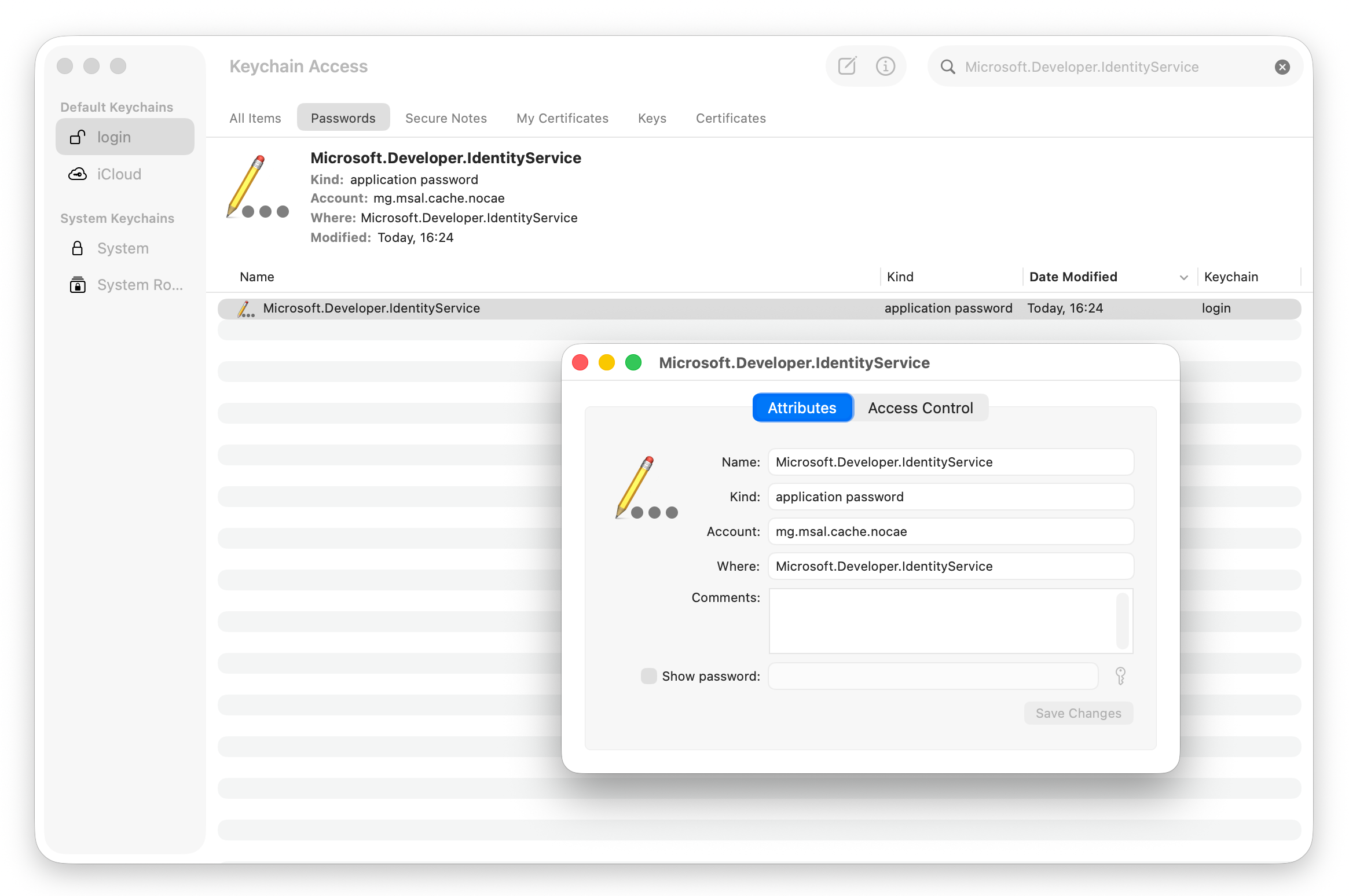Click the cloud key icon beside iCloud
The height and width of the screenshot is (896, 1349).
[78, 174]
